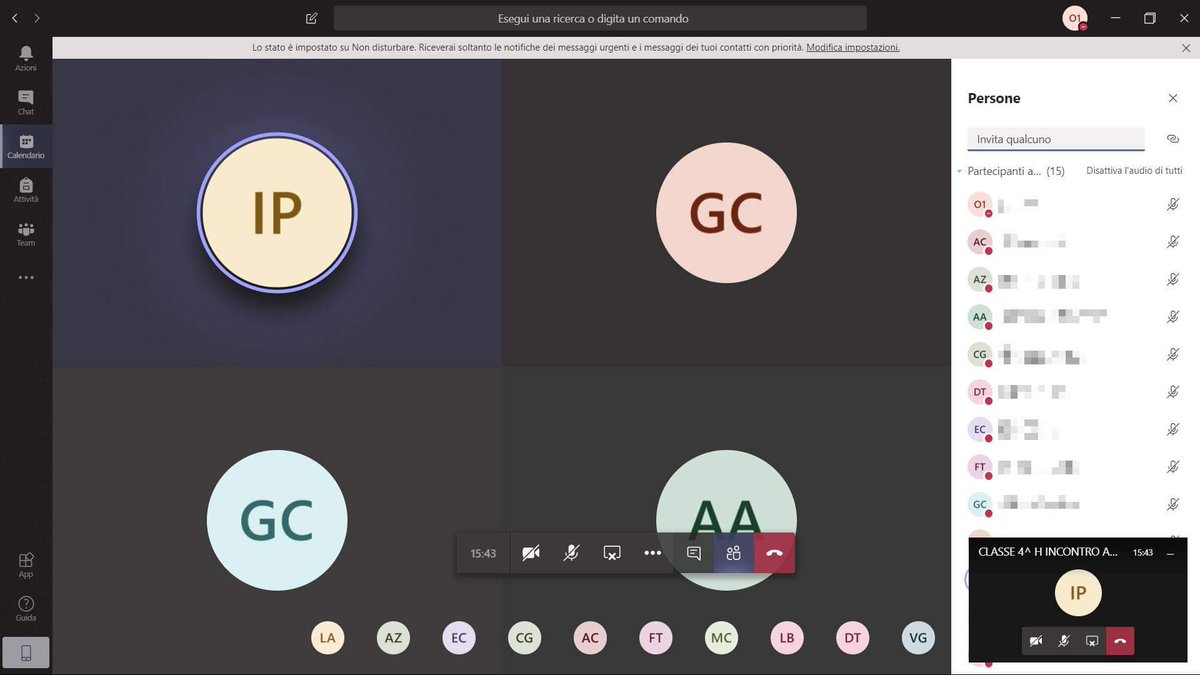Click the VG avatar in bottom strip
The image size is (1200, 675).
tap(918, 638)
